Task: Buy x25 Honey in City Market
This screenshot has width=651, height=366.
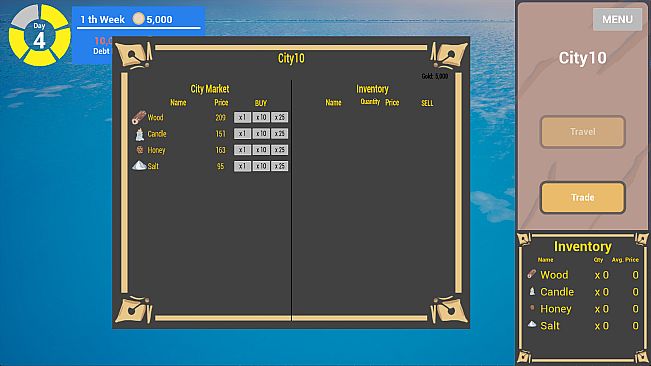Action: click(x=280, y=150)
